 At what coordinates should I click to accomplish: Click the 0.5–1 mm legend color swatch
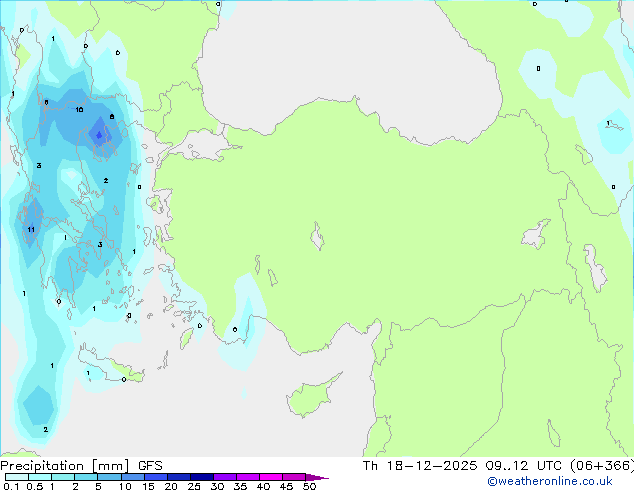(x=40, y=477)
